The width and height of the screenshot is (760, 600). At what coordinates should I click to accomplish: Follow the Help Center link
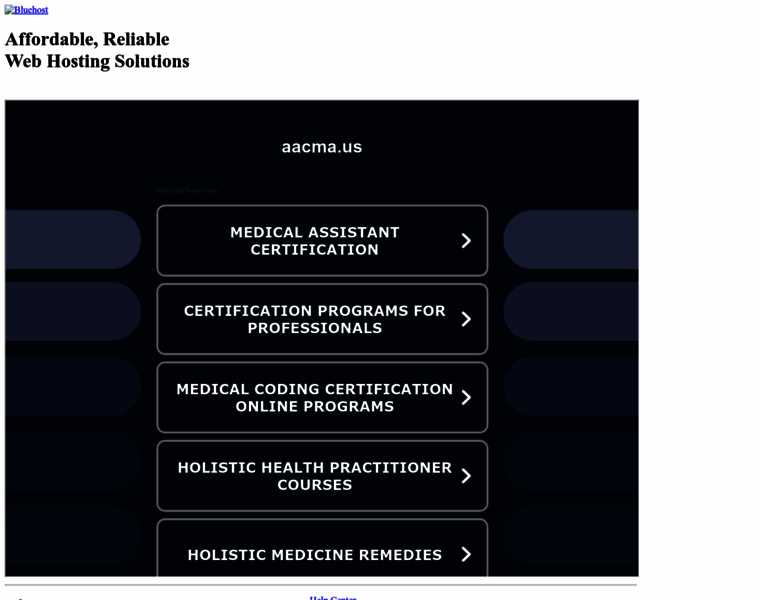coord(333,597)
